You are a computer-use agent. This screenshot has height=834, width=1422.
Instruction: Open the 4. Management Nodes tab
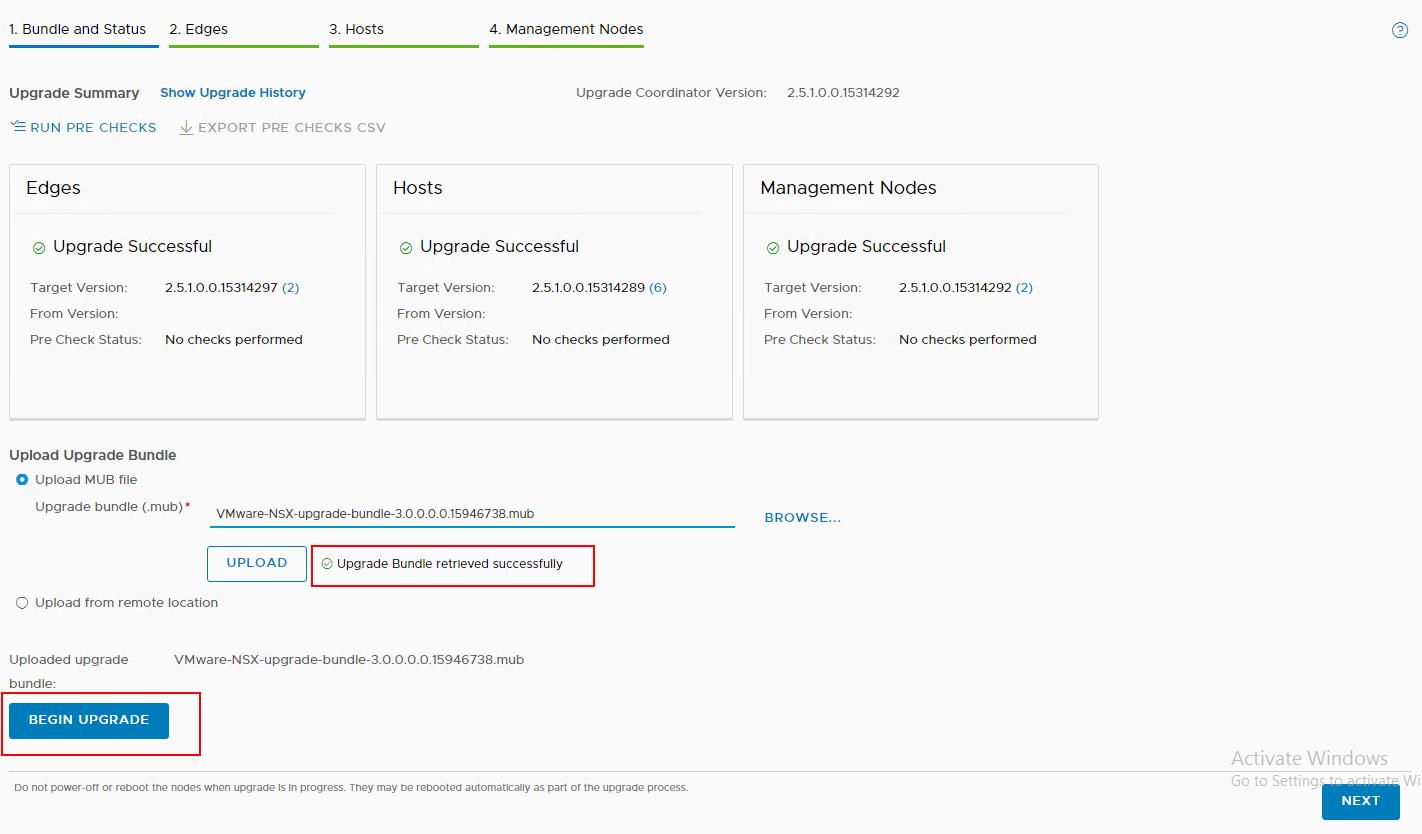point(566,29)
